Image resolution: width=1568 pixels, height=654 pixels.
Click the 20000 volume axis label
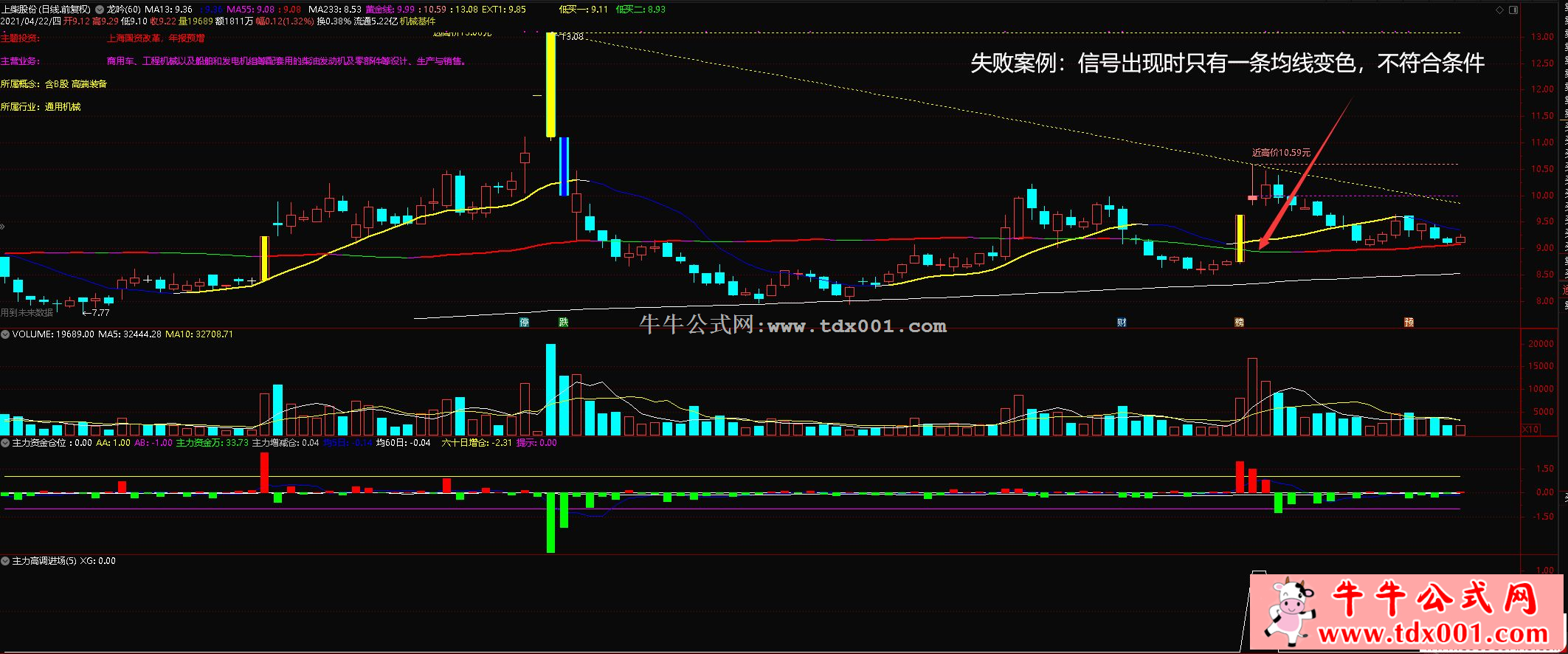1541,344
